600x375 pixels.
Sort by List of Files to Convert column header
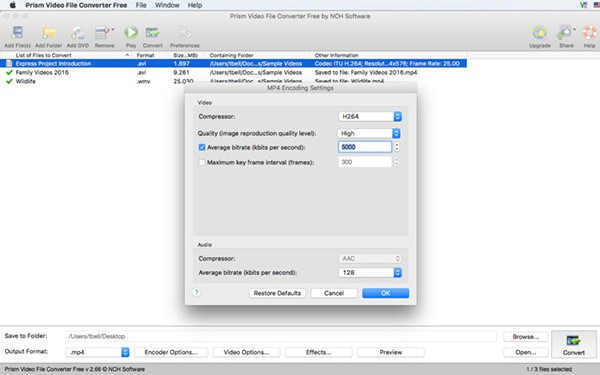point(67,55)
